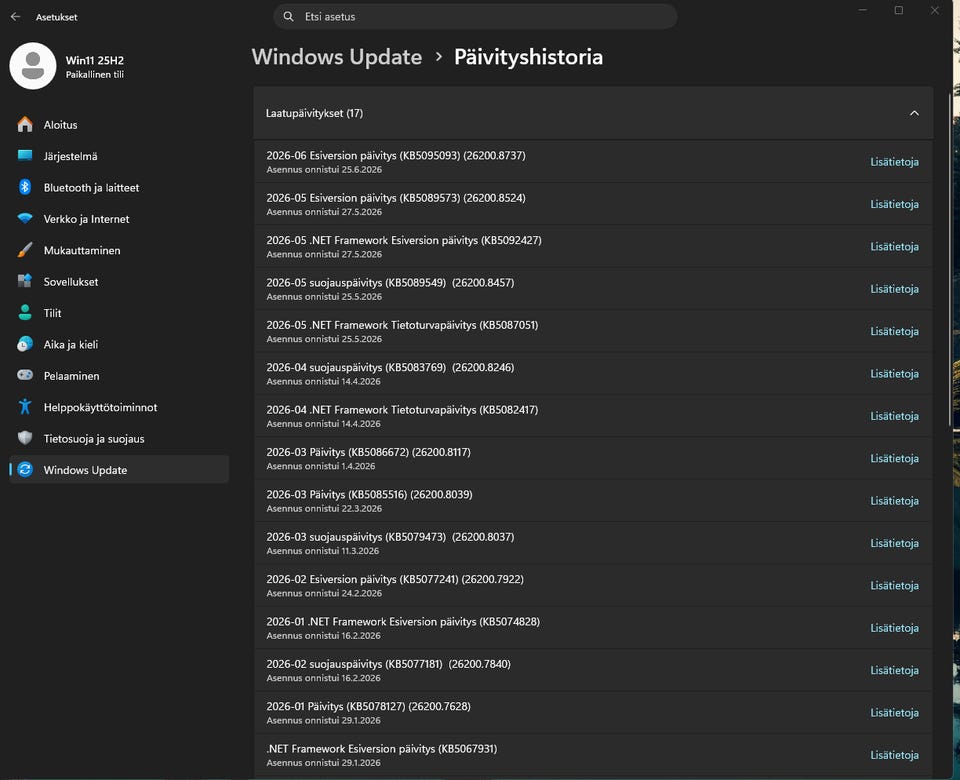Open Lisätietoja for KB5077181 update
The image size is (960, 780).
pyautogui.click(x=894, y=670)
